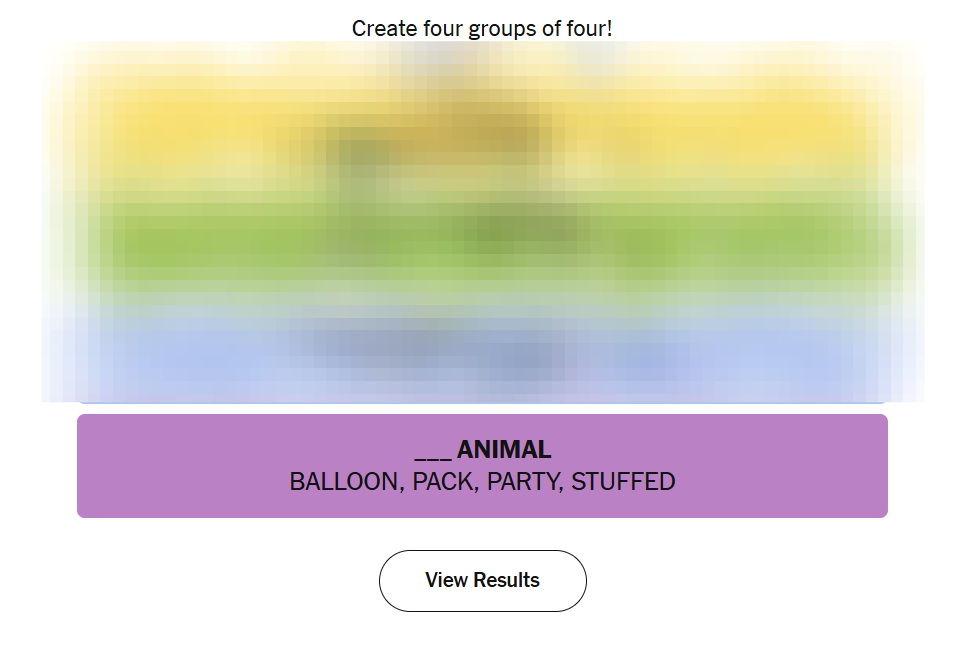
Task: Click the word ANIMAL in the title
Action: pyautogui.click(x=504, y=450)
